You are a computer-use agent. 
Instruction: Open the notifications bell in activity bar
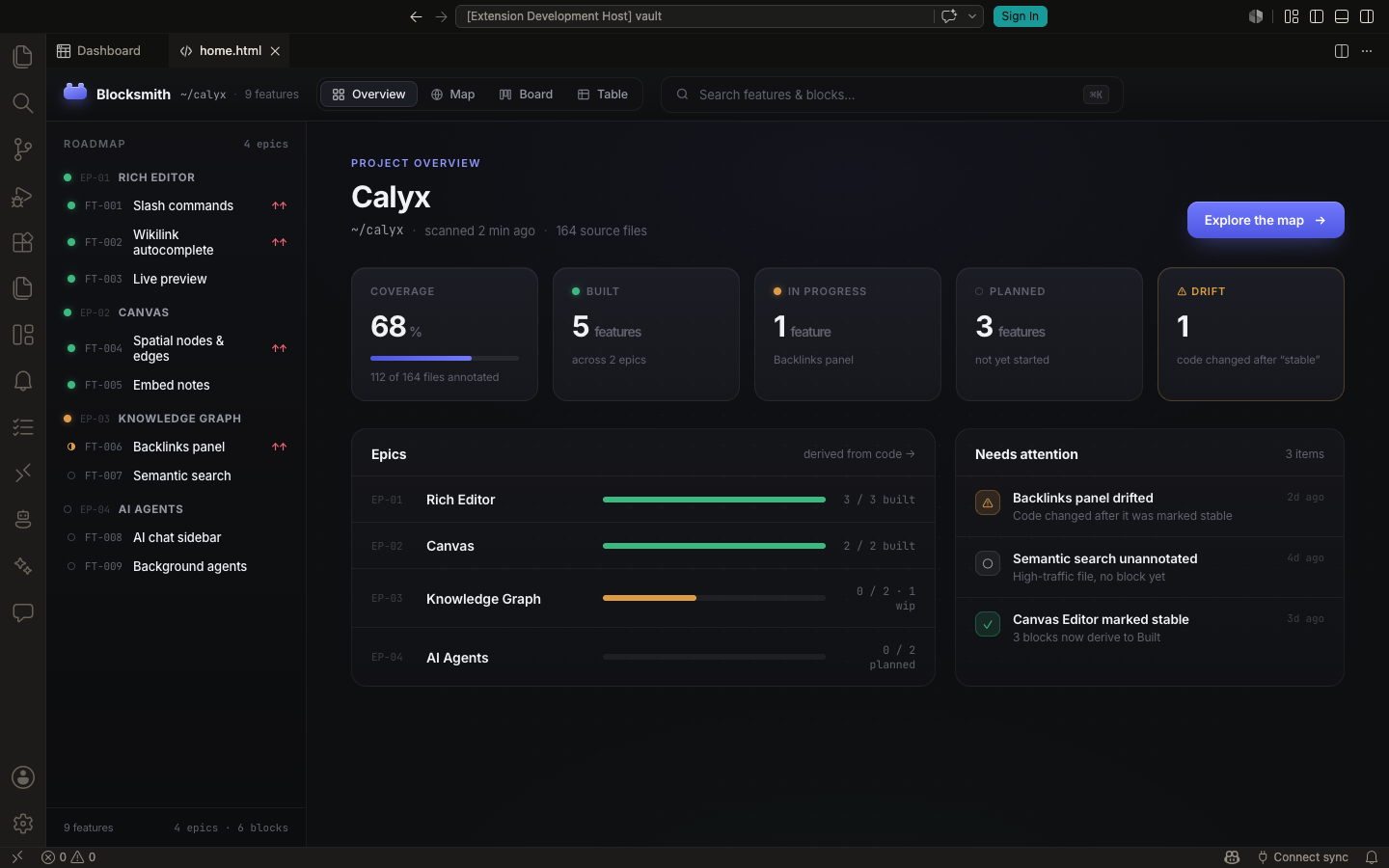point(23,381)
